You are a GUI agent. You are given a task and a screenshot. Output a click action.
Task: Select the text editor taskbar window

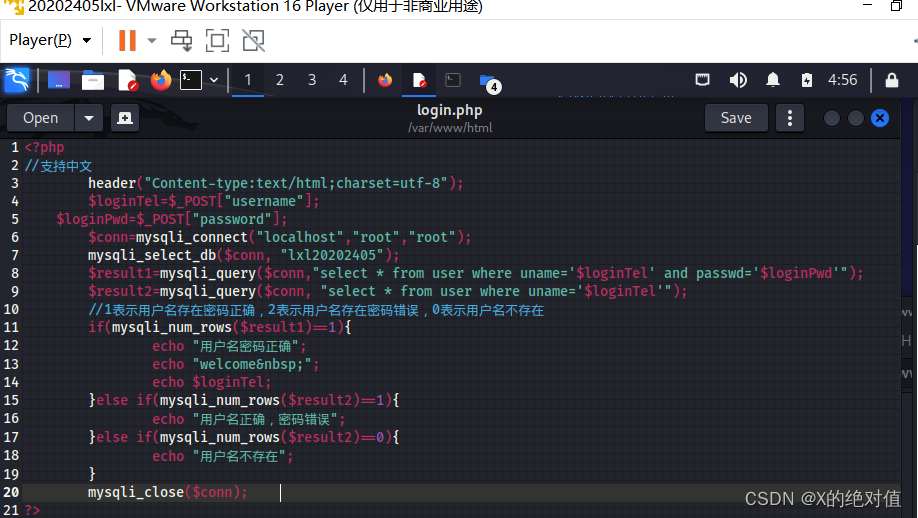coord(419,80)
